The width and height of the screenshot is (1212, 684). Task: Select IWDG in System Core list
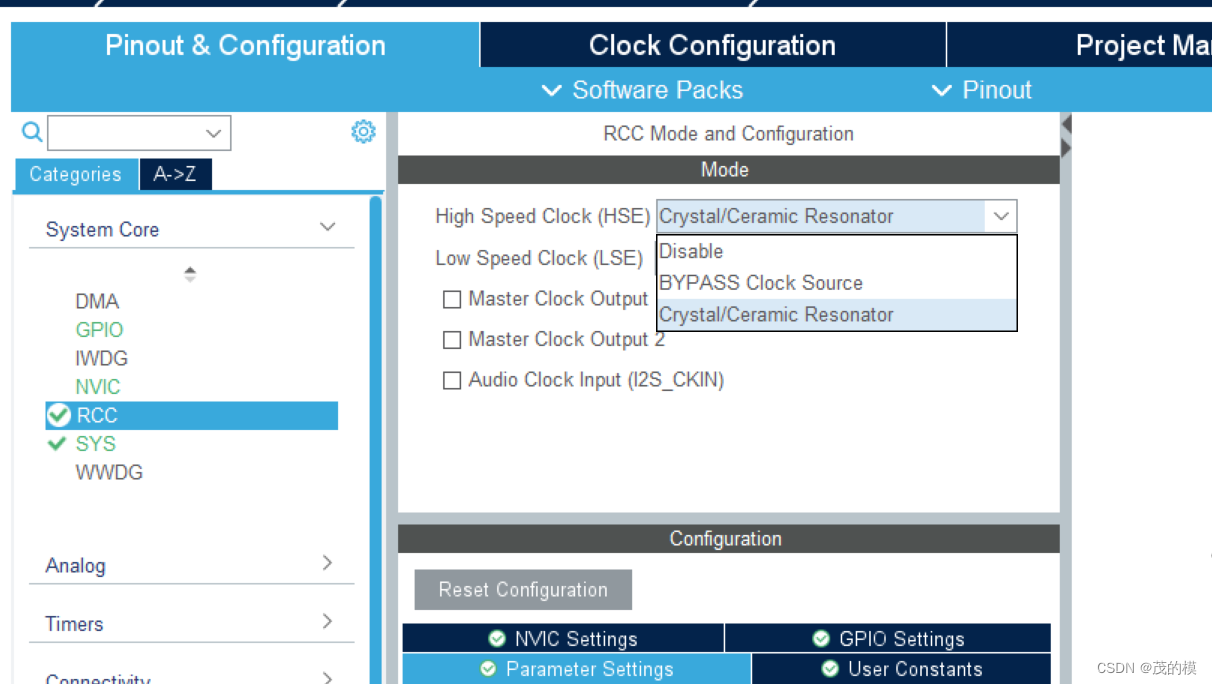point(101,358)
